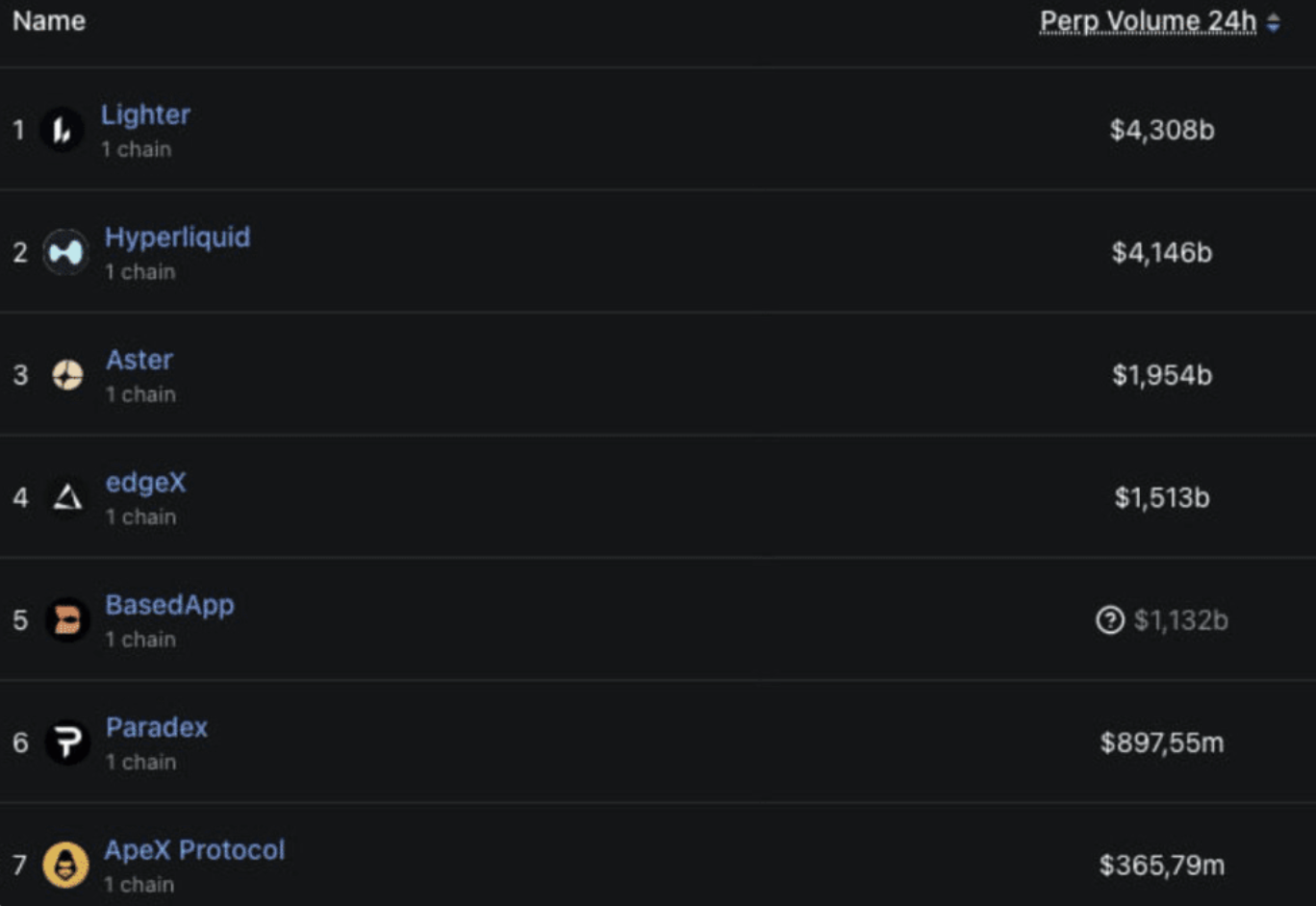This screenshot has width=1316, height=906.
Task: Open the Aster protocol link
Action: tap(139, 360)
